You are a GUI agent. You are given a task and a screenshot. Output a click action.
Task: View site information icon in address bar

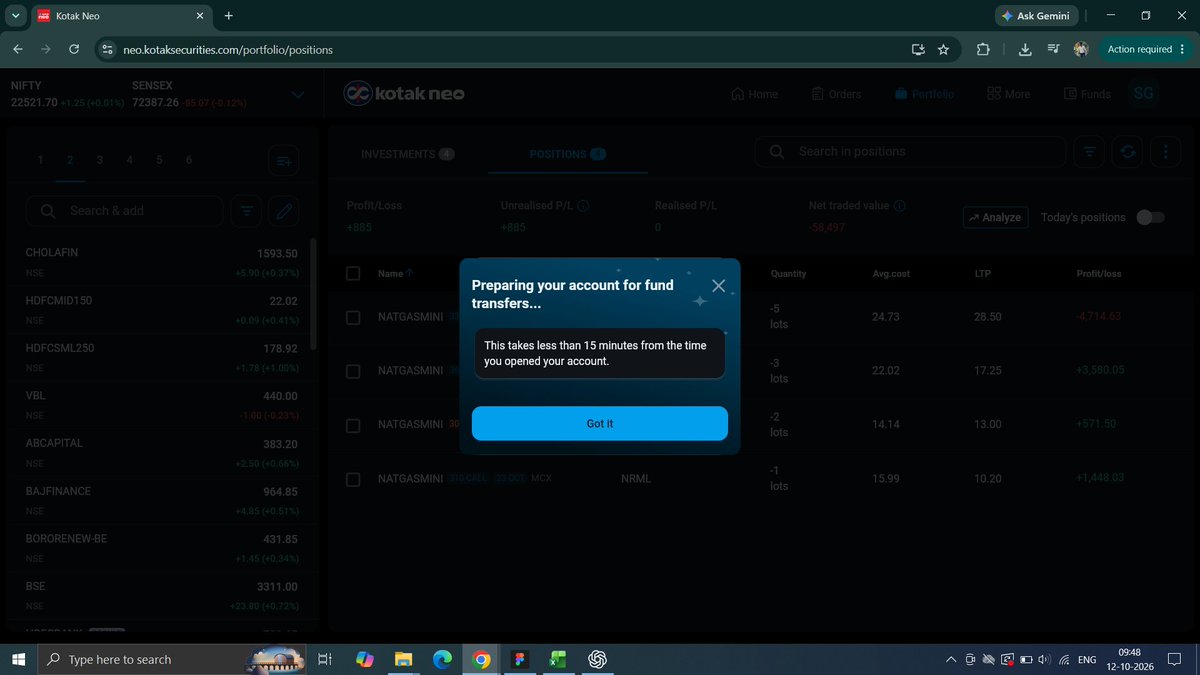pos(109,49)
